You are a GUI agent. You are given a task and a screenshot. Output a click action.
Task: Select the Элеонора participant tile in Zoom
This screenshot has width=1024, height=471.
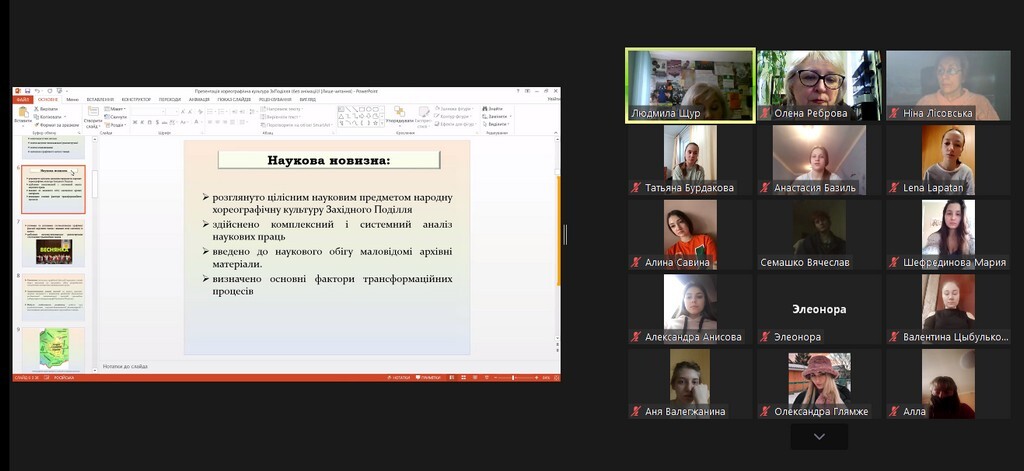tap(819, 309)
